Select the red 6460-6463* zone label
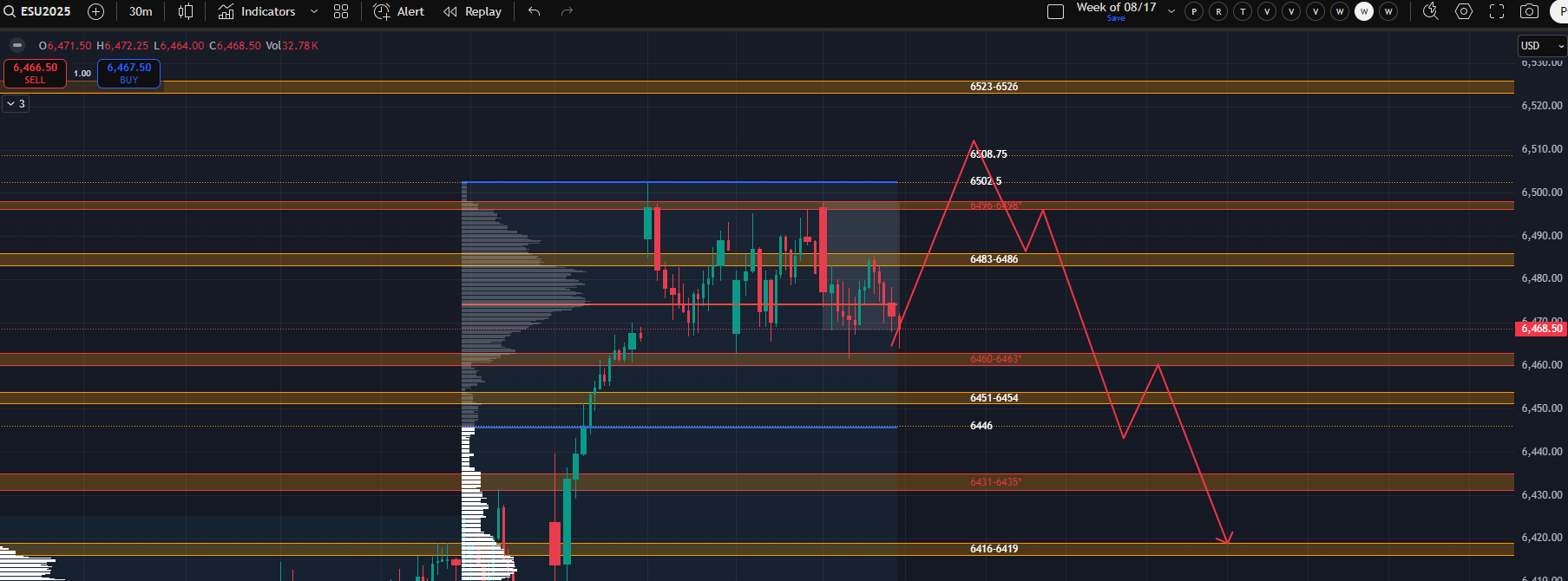 [995, 359]
